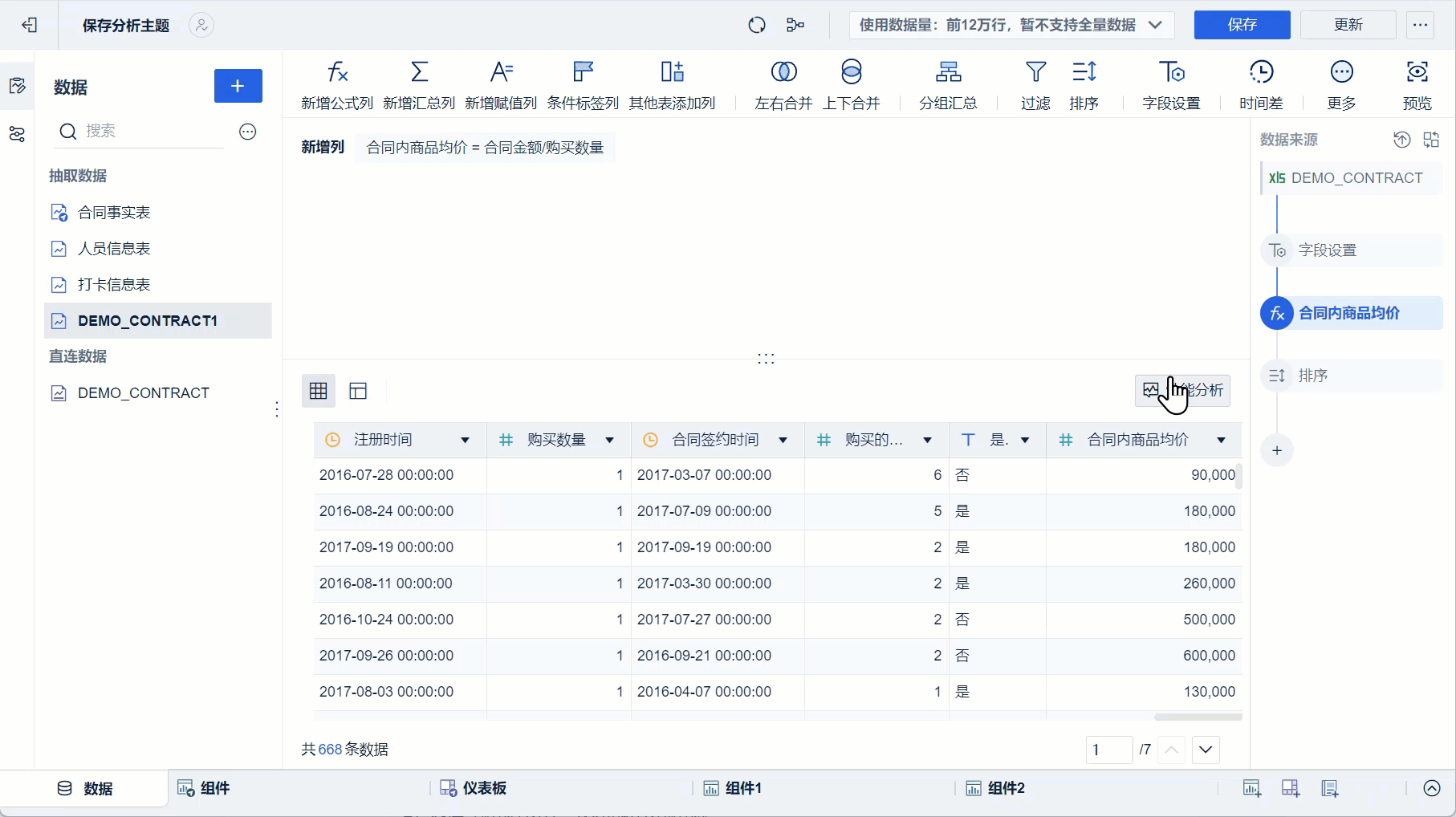Add a new formula column (新增公式列)
Image resolution: width=1456 pixels, height=817 pixels.
click(x=337, y=84)
